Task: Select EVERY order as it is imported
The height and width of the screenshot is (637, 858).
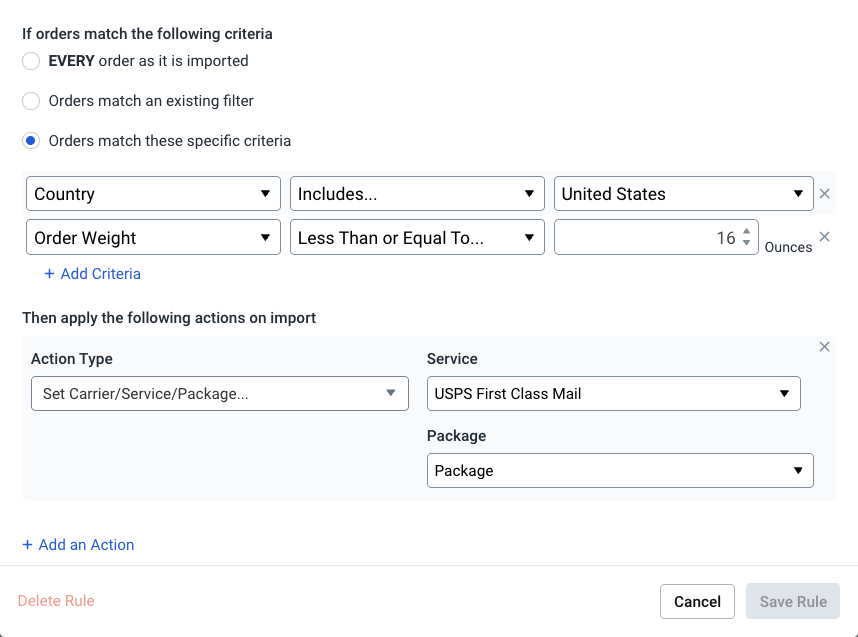Action: click(x=31, y=61)
